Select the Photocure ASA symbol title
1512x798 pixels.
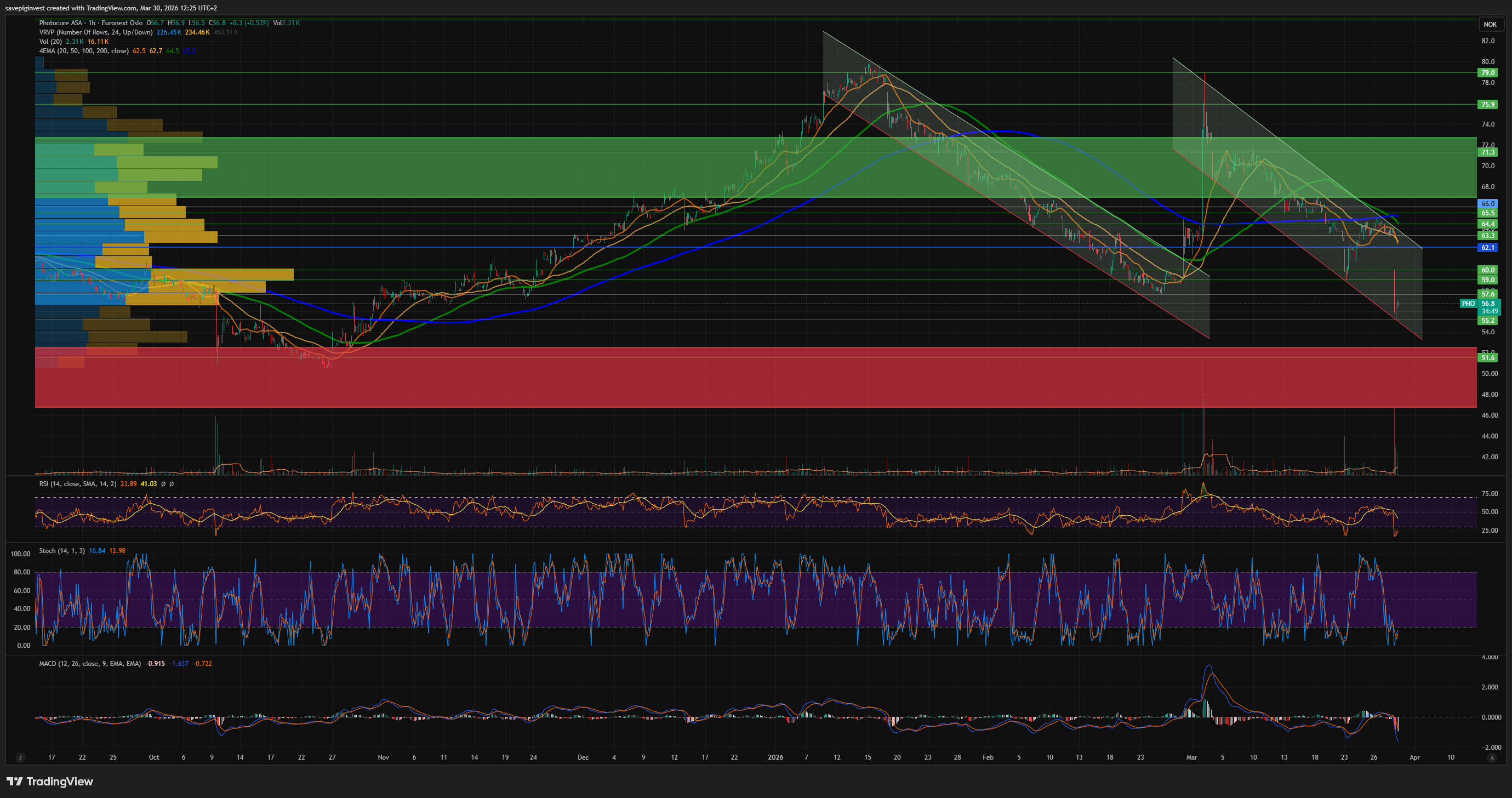(x=60, y=23)
